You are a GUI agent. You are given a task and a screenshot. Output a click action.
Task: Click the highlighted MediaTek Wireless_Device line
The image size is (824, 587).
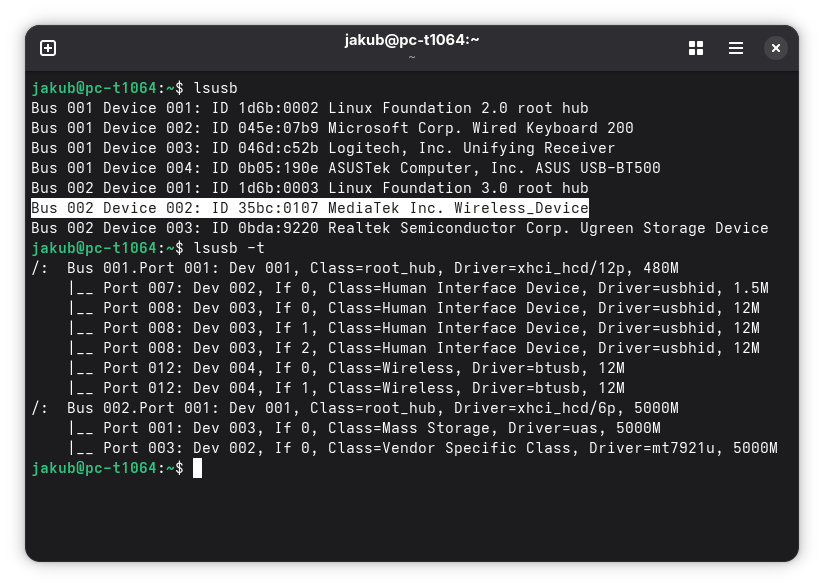(310, 208)
